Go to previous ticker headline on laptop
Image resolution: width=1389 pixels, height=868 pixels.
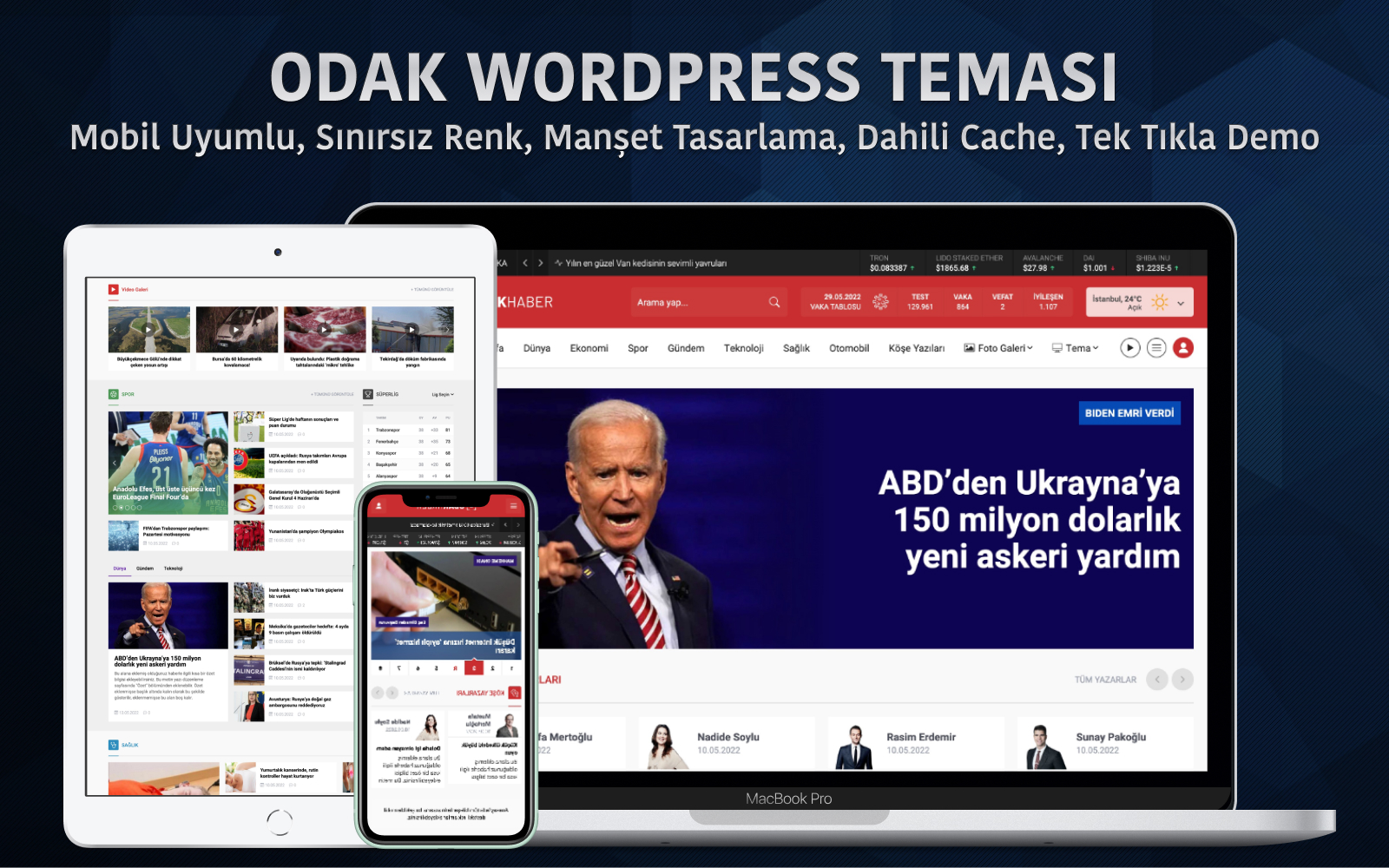click(x=525, y=263)
